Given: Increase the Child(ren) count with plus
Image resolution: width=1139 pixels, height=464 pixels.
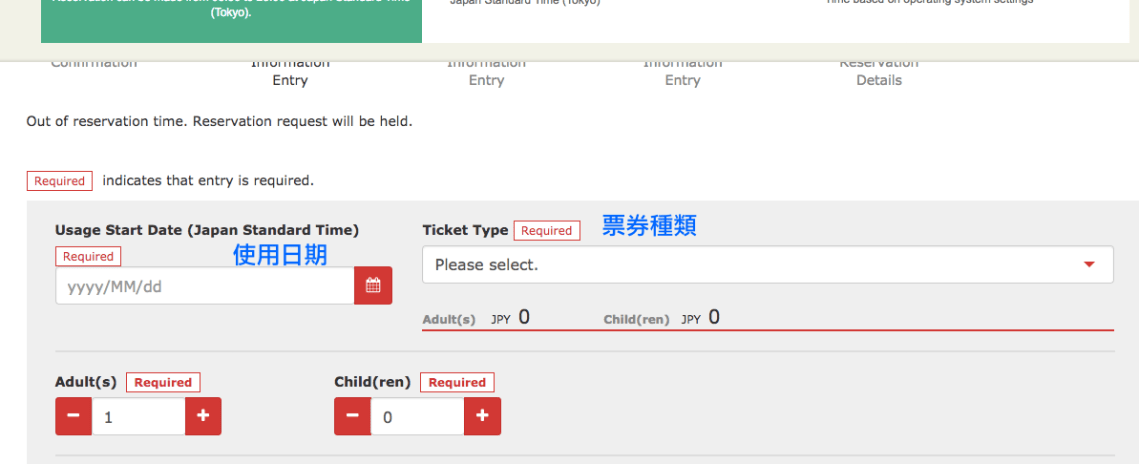Looking at the screenshot, I should [x=482, y=416].
